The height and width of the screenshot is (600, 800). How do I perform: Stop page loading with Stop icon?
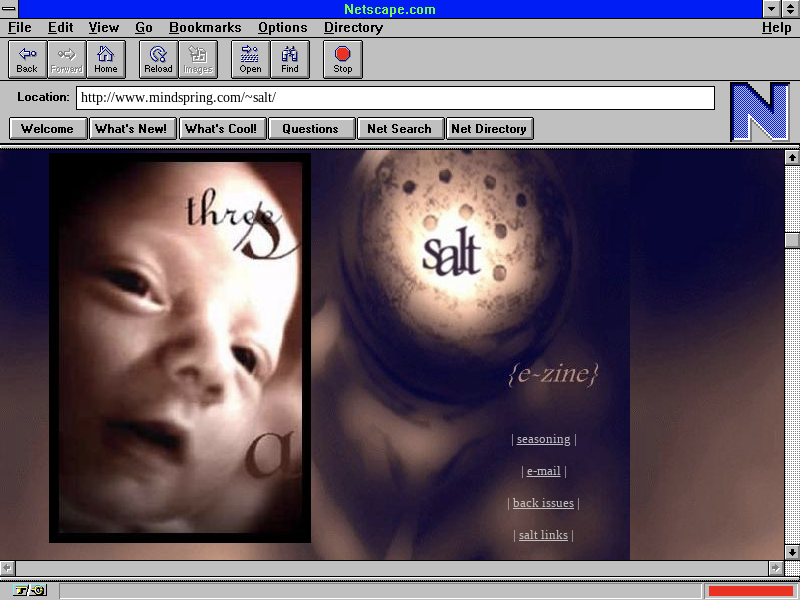pyautogui.click(x=343, y=59)
